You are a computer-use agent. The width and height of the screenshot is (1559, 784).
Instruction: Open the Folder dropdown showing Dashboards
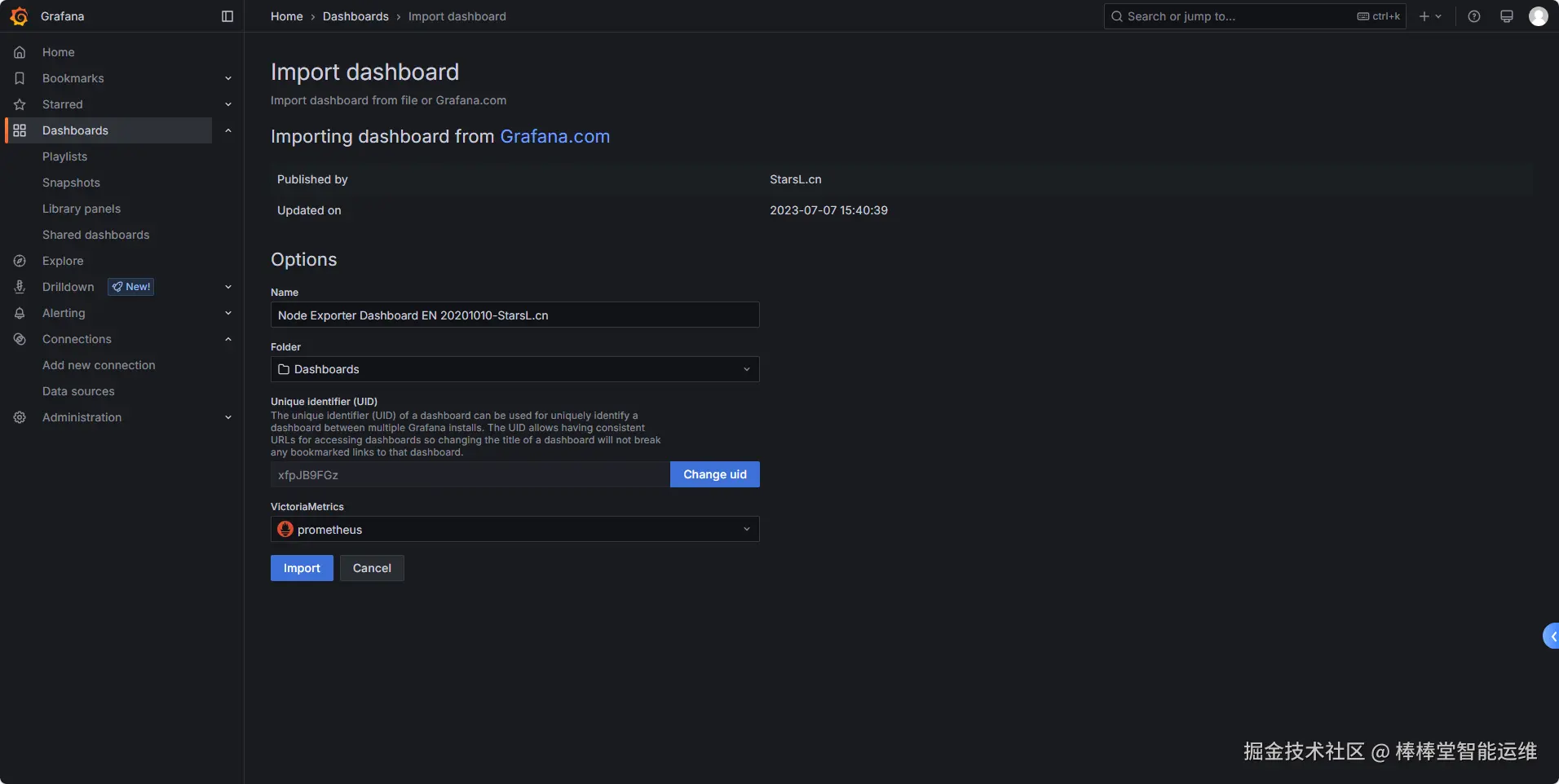click(515, 369)
